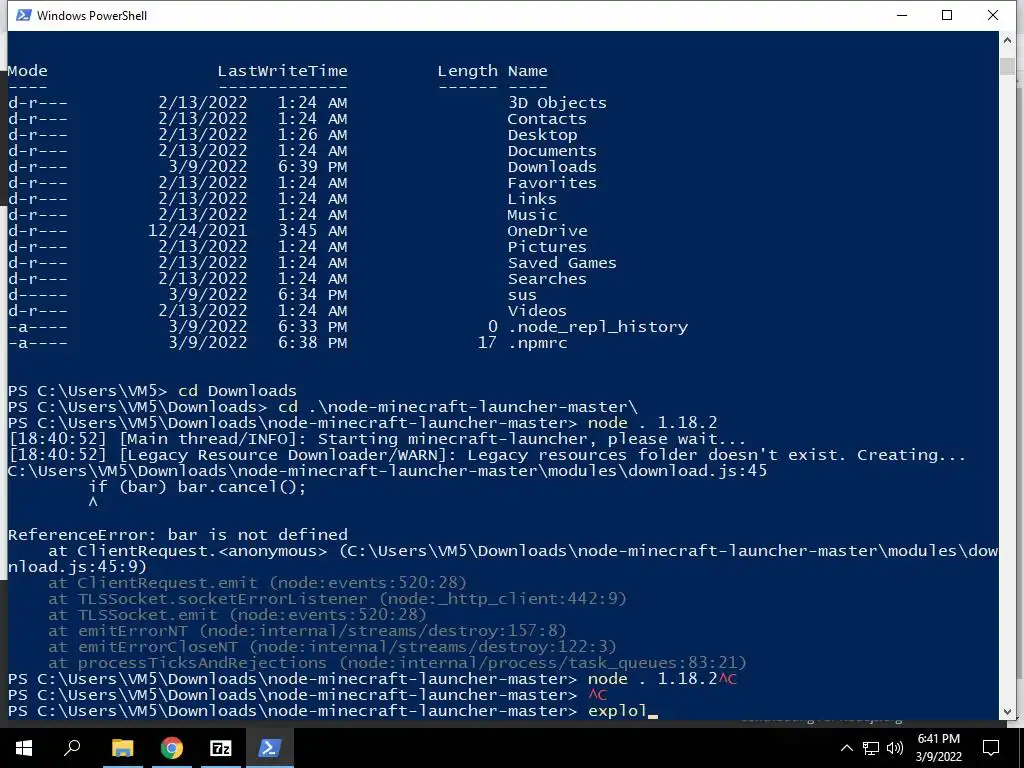Image resolution: width=1024 pixels, height=768 pixels.
Task: Click the 'Links' directory entry
Action: point(532,199)
